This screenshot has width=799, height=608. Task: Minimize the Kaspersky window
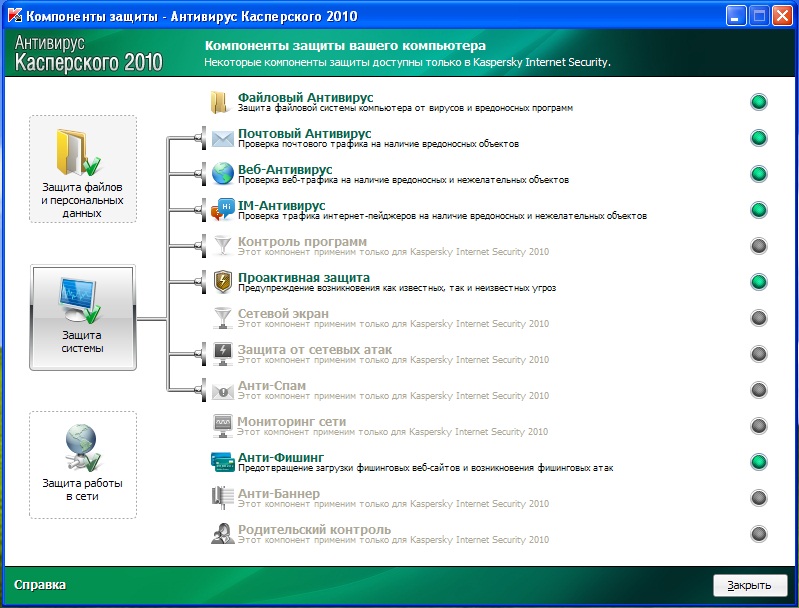click(x=735, y=16)
